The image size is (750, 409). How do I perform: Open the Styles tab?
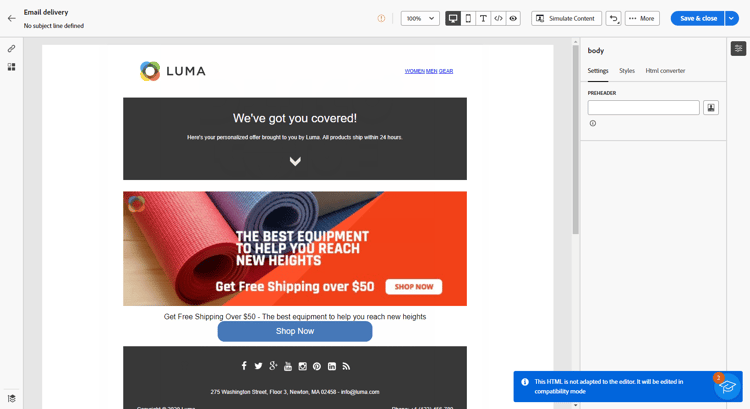(x=627, y=71)
